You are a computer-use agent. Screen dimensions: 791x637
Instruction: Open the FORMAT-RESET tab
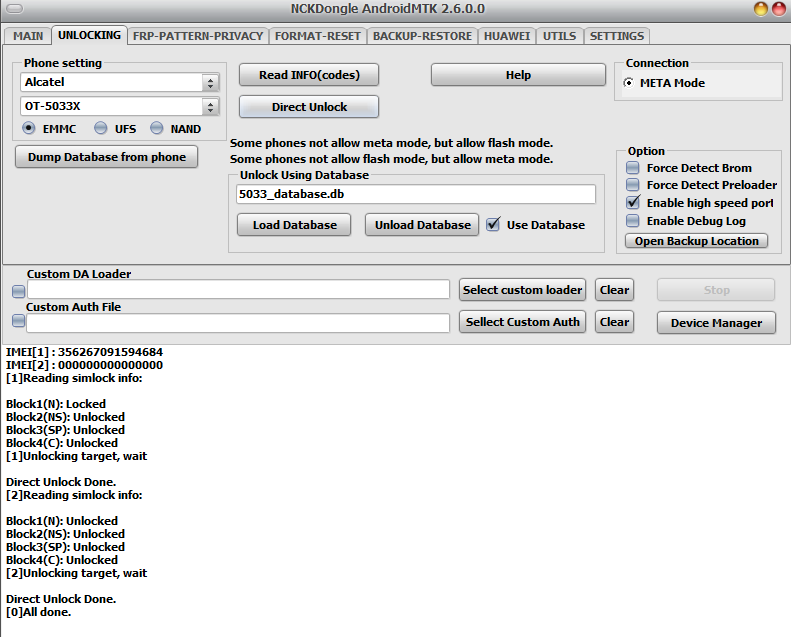click(x=317, y=36)
